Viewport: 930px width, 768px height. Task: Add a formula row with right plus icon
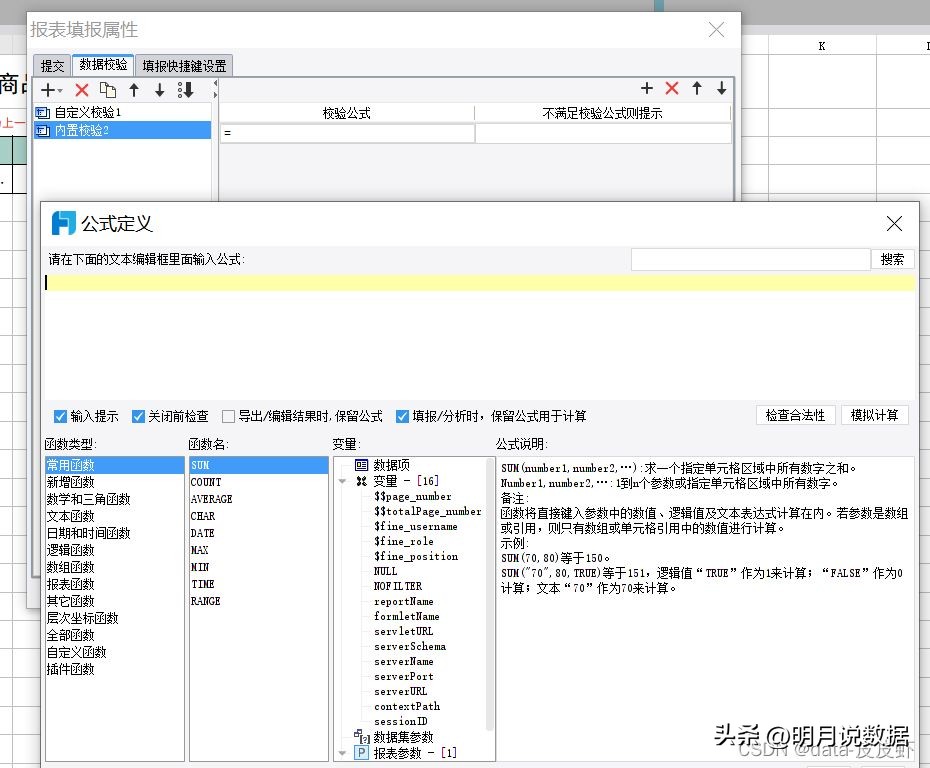[647, 88]
